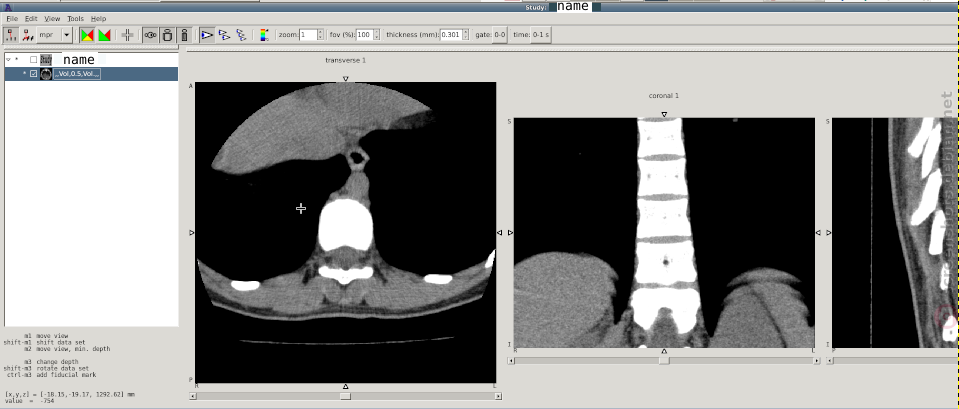Open the Tools menu
The height and width of the screenshot is (409, 959).
click(x=76, y=19)
